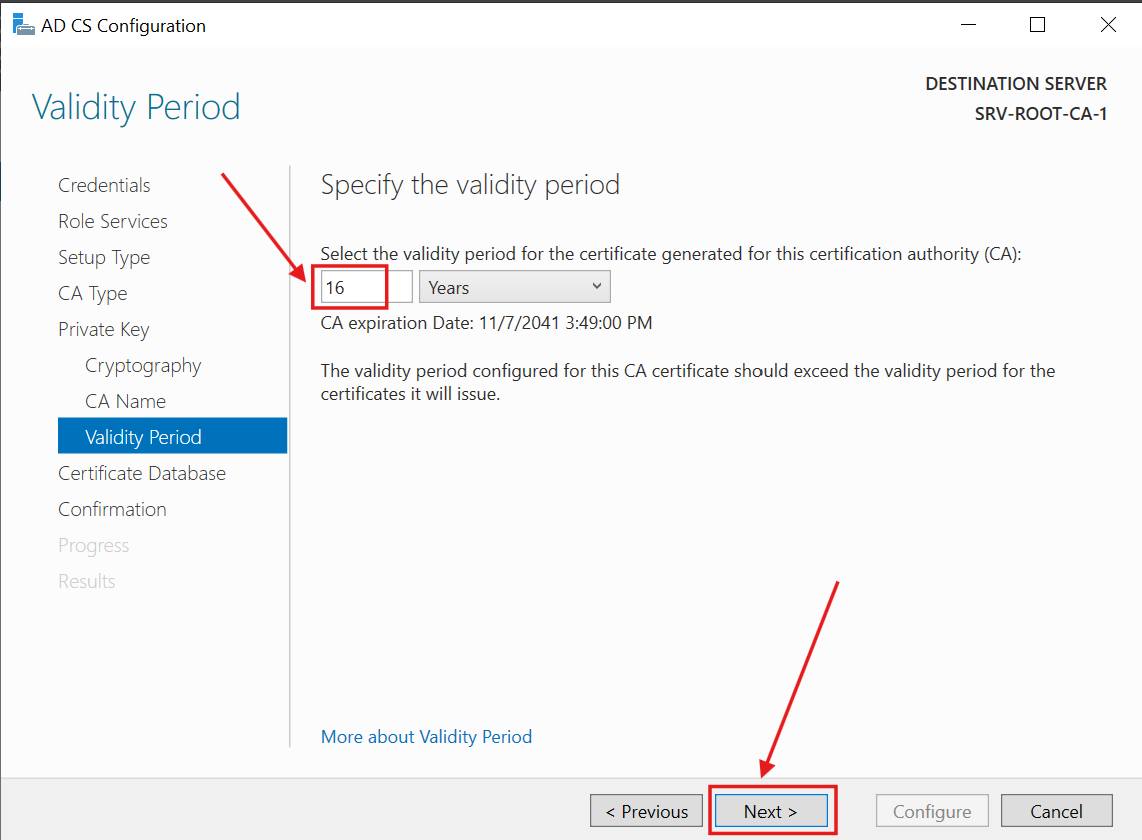Click Previous to go back

(x=646, y=810)
